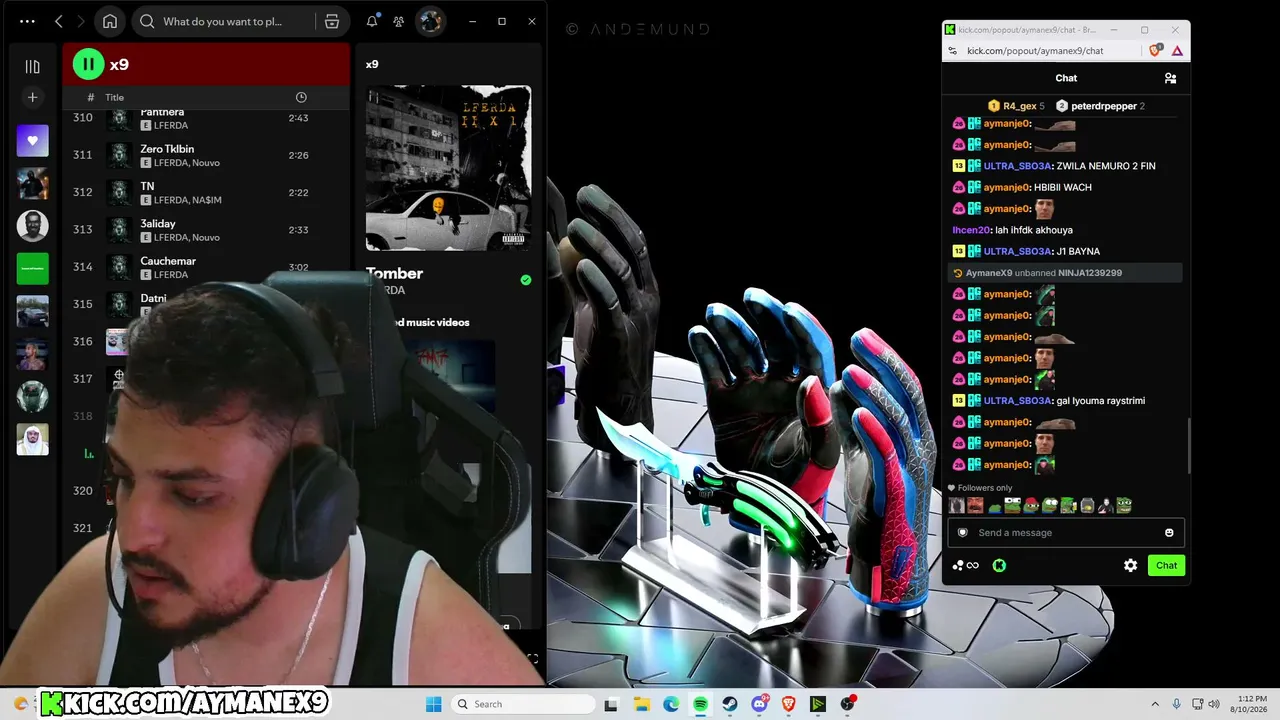Expand Your Library in Spotify sidebar
Screen dimensions: 1280x720
32,66
